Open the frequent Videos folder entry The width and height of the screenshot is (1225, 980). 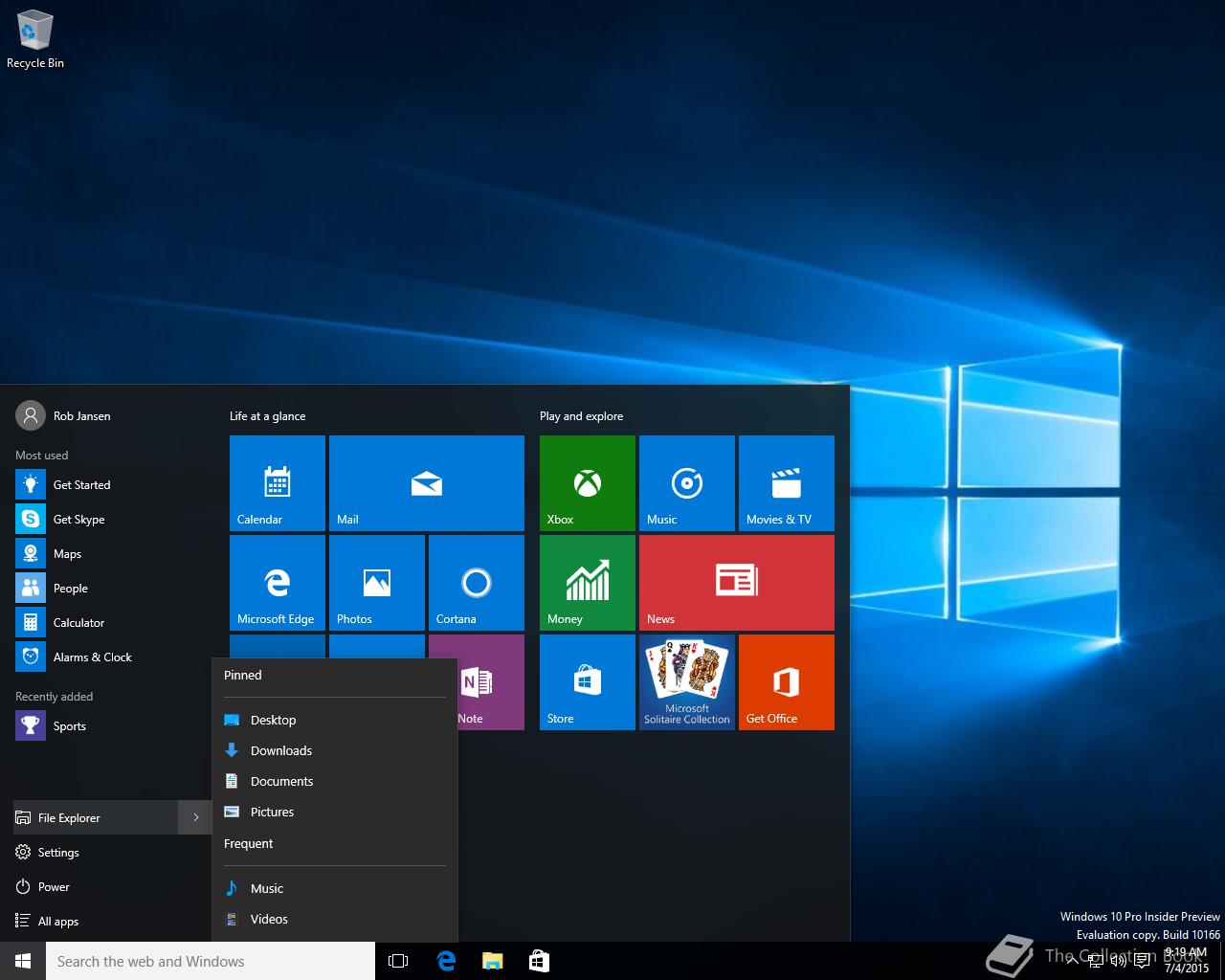(334, 919)
